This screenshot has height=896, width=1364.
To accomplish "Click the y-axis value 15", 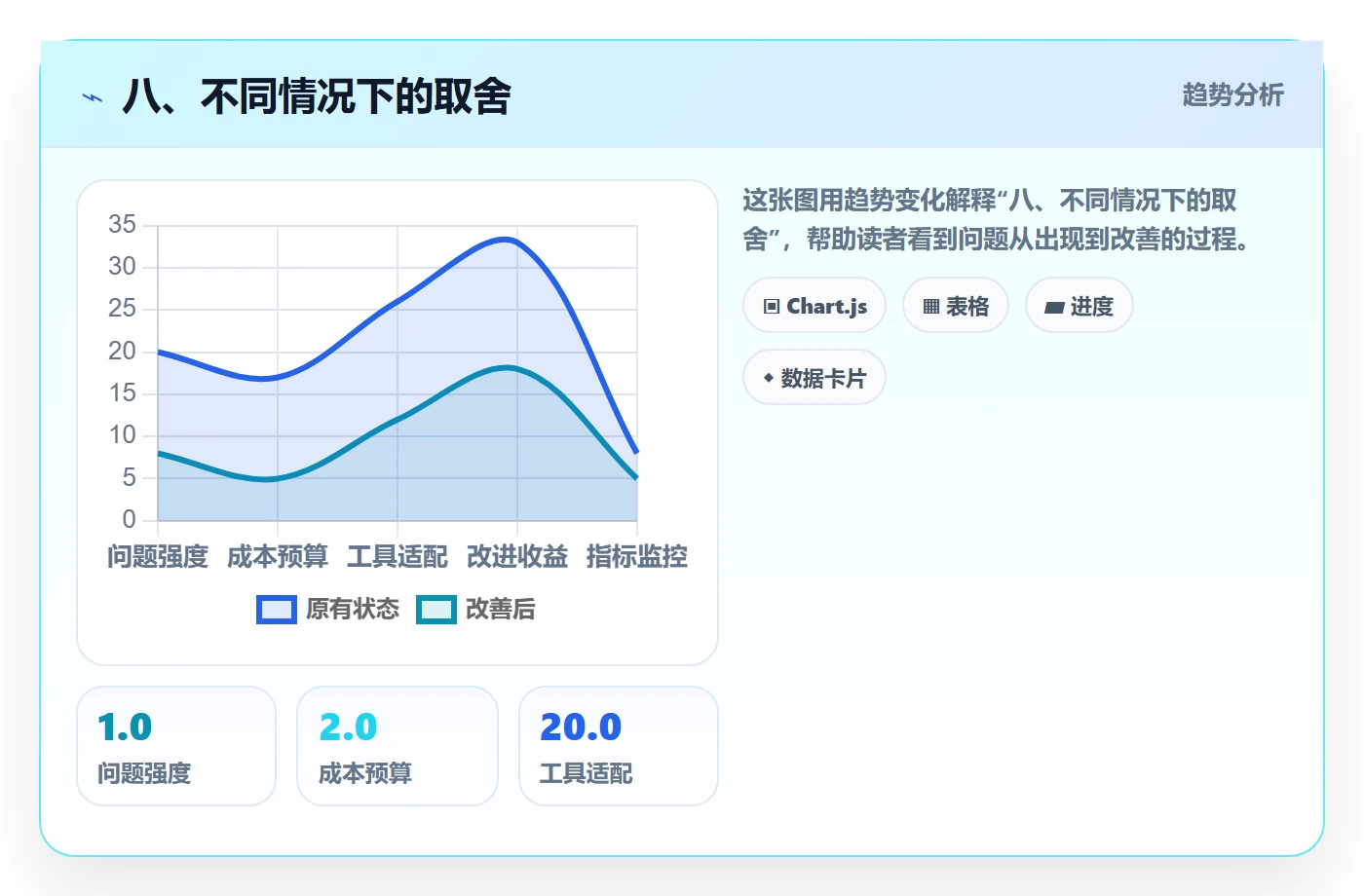I will point(123,393).
